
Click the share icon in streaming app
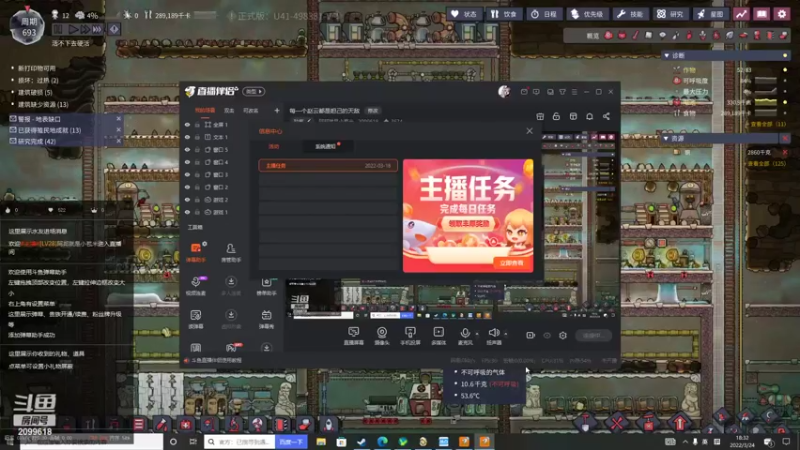click(606, 116)
